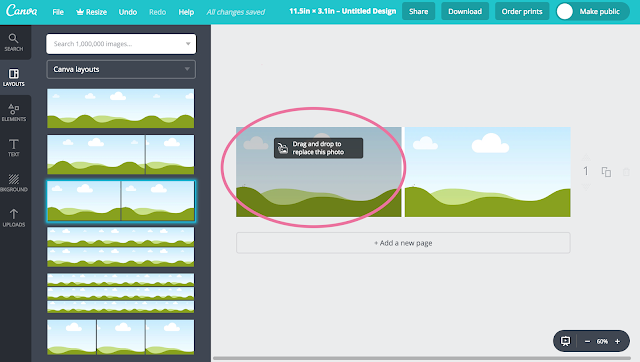Click the copy page icon
Viewport: 640px width, 362px height.
(606, 172)
